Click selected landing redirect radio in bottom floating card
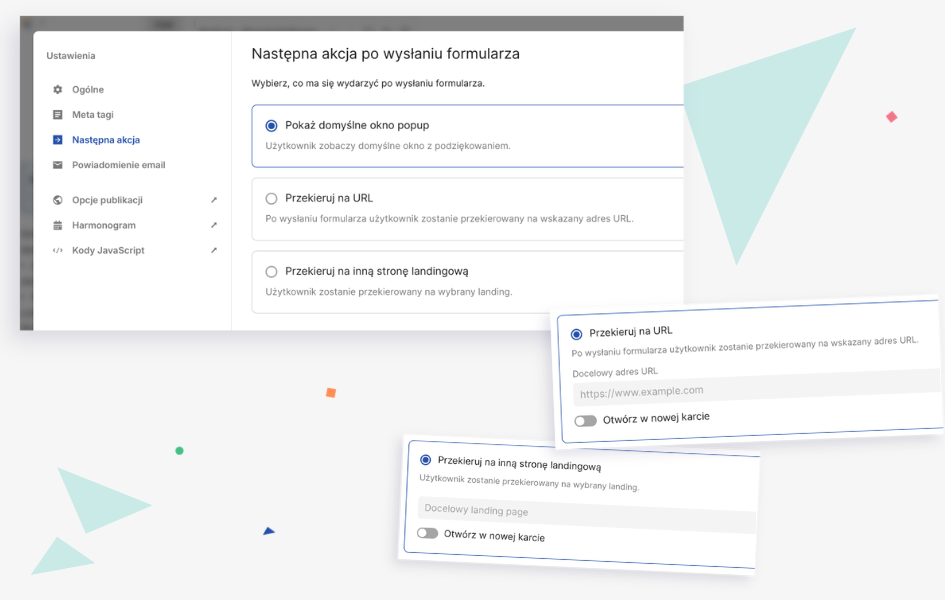The height and width of the screenshot is (600, 945). click(x=425, y=460)
